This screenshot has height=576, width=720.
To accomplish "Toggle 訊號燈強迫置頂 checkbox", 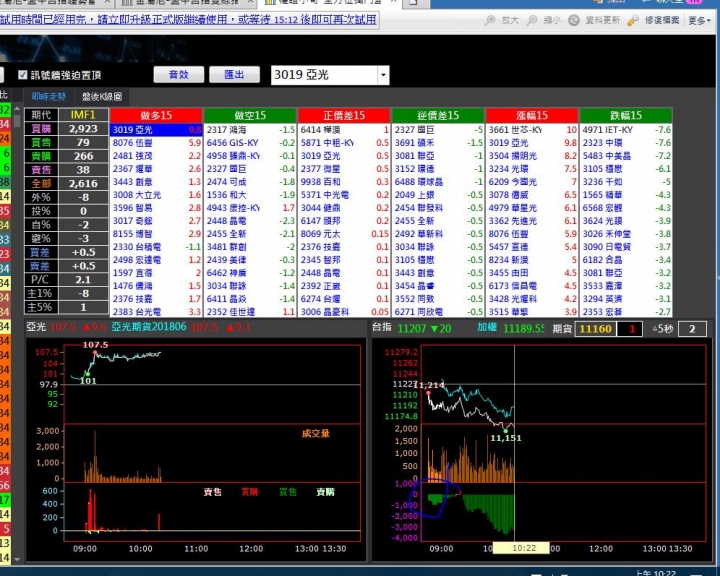I will (x=22, y=75).
